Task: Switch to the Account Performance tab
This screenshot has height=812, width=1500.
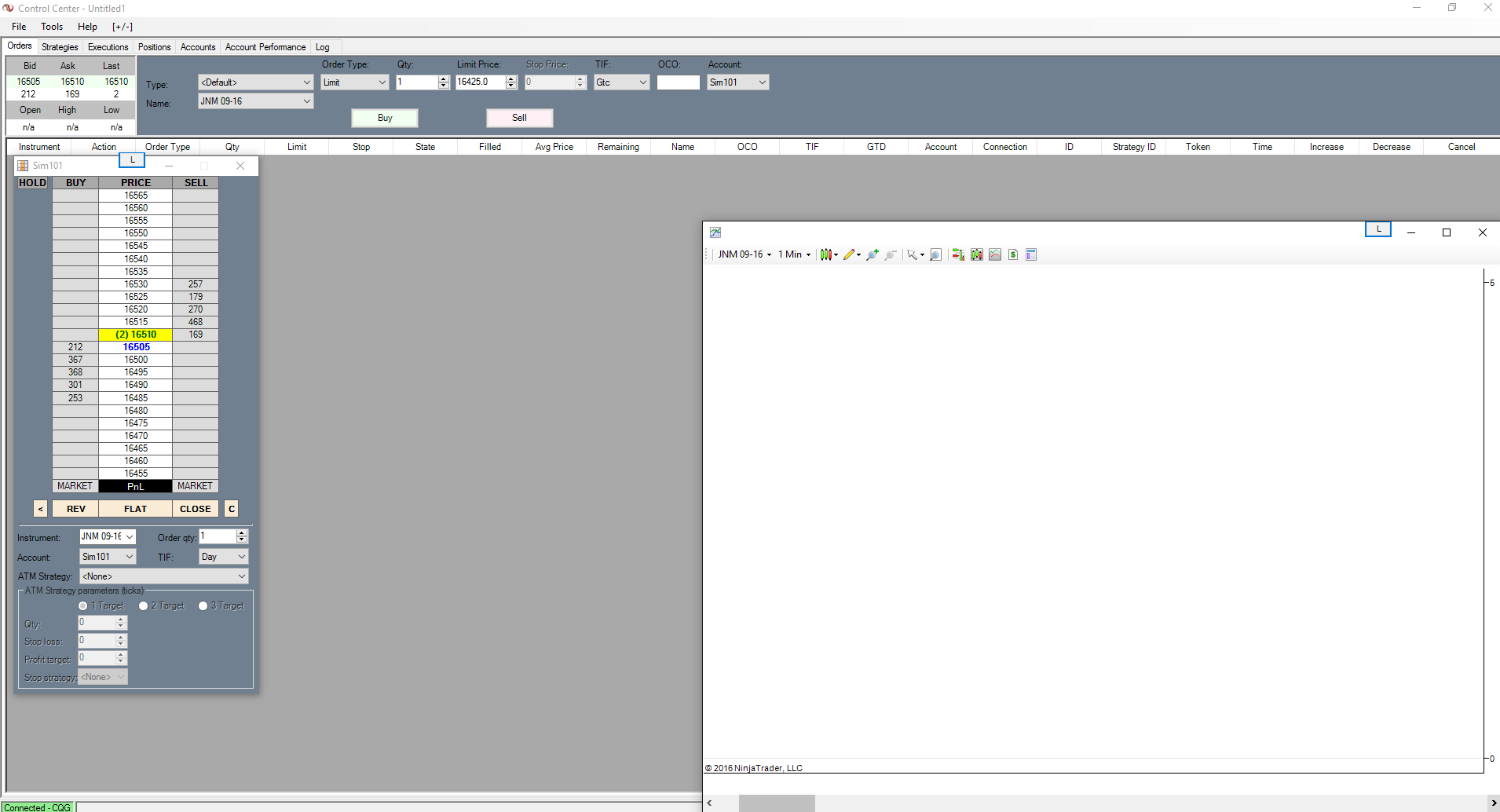Action: 265,47
